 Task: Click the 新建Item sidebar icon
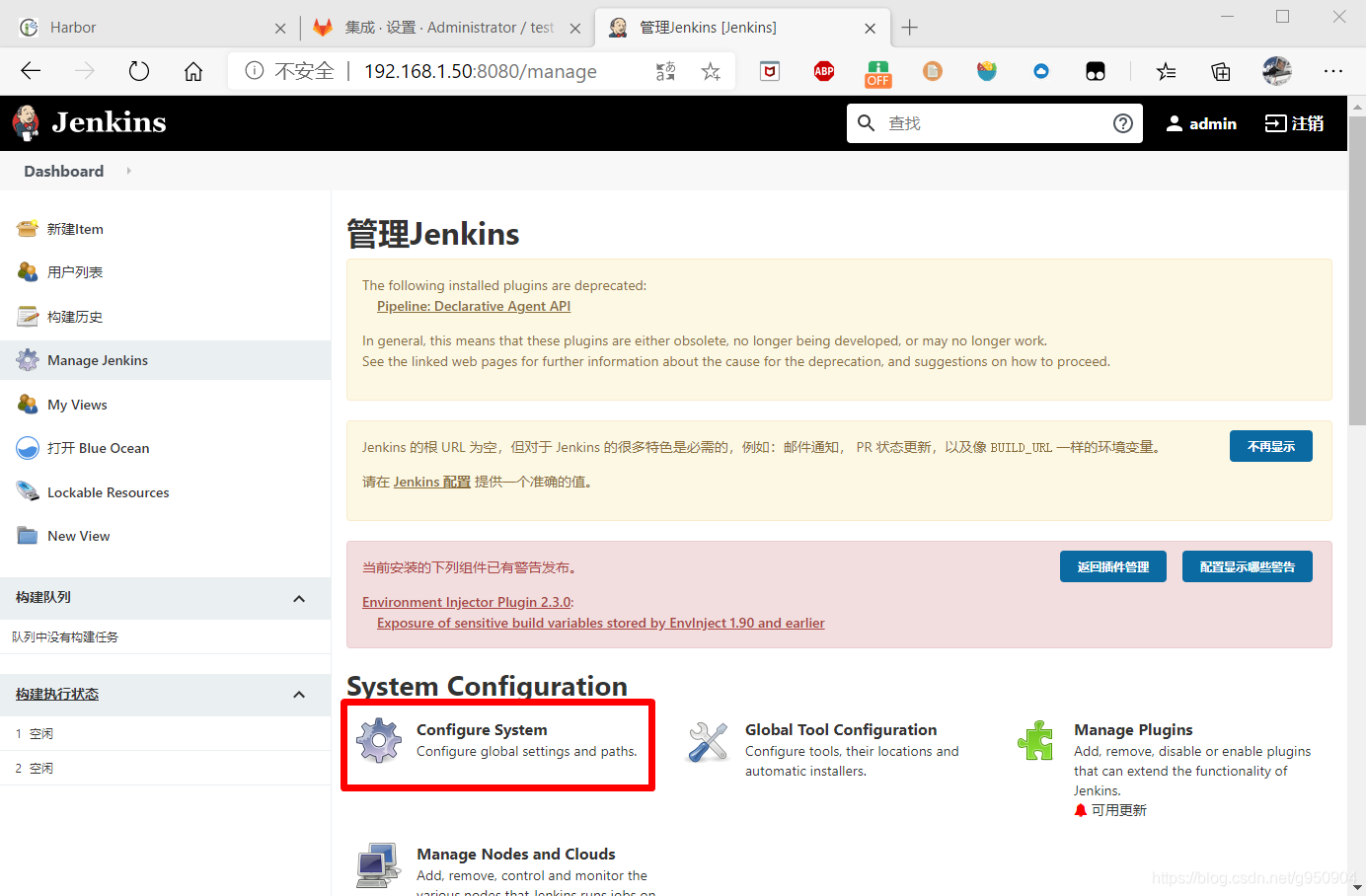pos(28,229)
